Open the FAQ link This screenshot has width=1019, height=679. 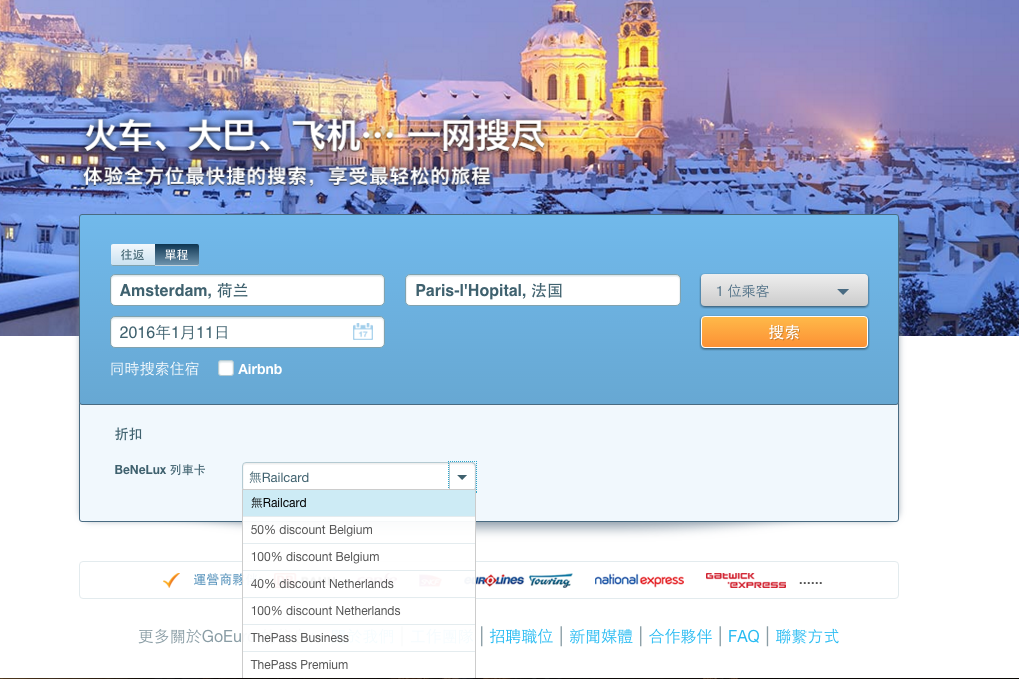(743, 636)
